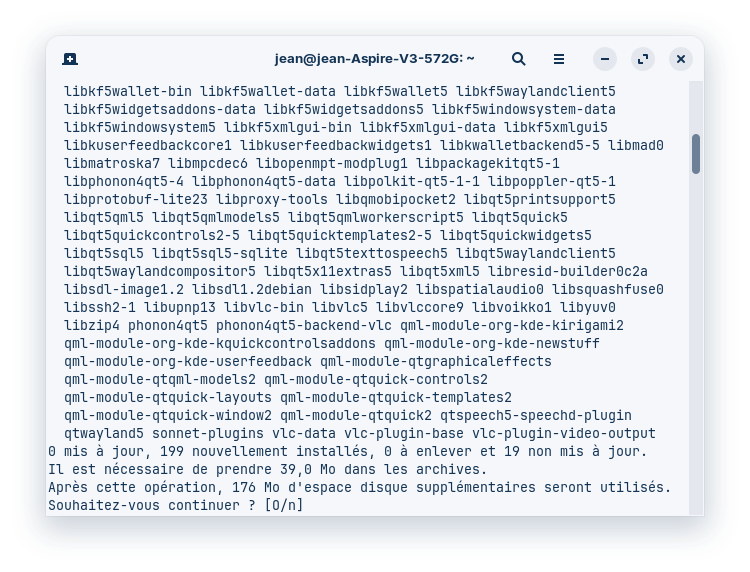Minimize the terminal window

[x=606, y=59]
